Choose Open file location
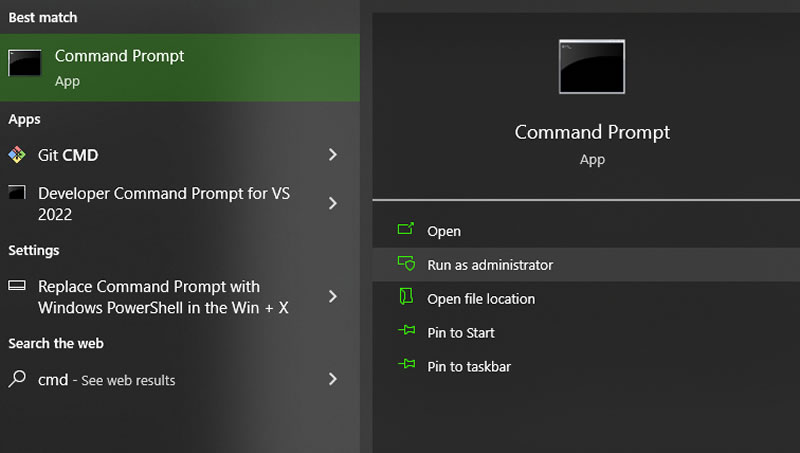The height and width of the screenshot is (453, 800). pos(586,298)
